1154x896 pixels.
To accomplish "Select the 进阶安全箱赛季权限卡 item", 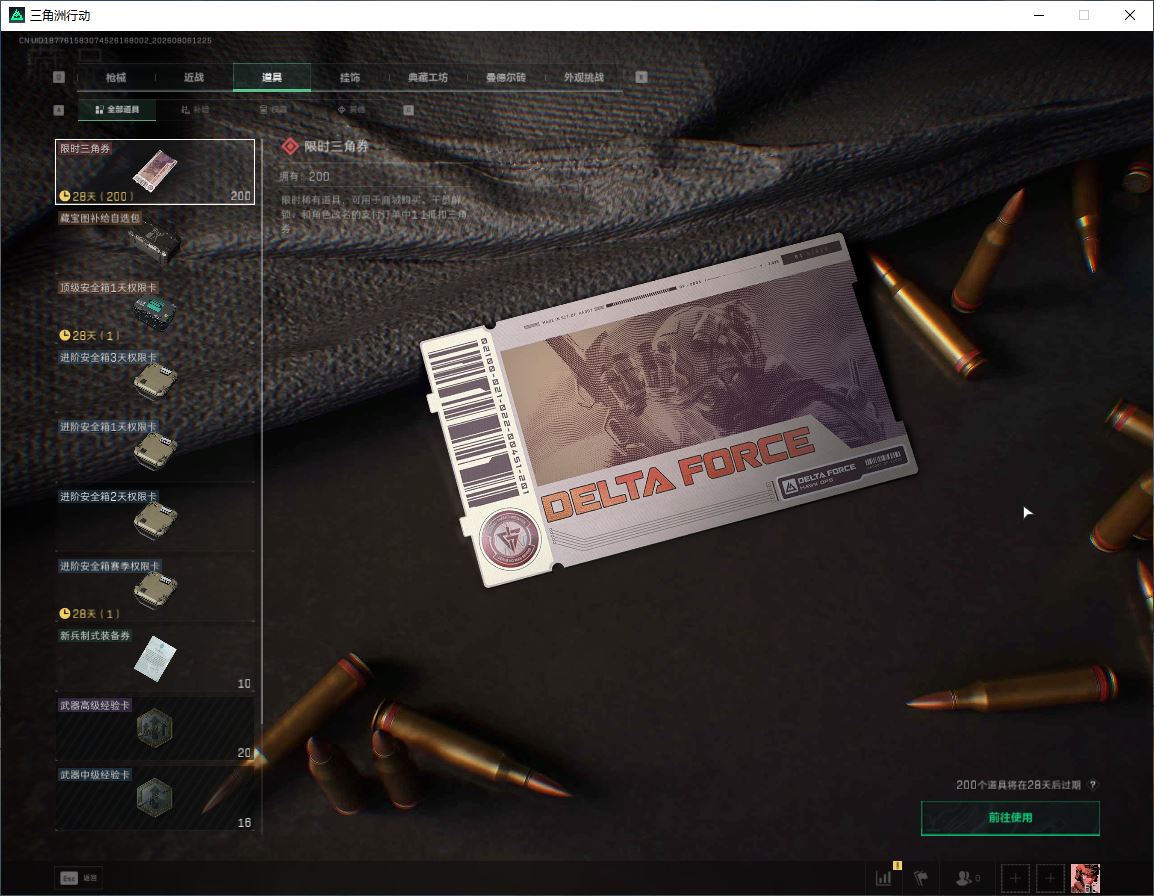I will coord(155,588).
